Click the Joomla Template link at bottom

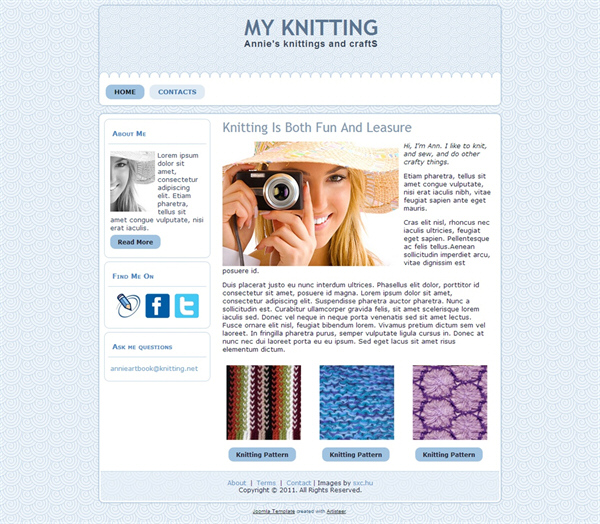274,511
